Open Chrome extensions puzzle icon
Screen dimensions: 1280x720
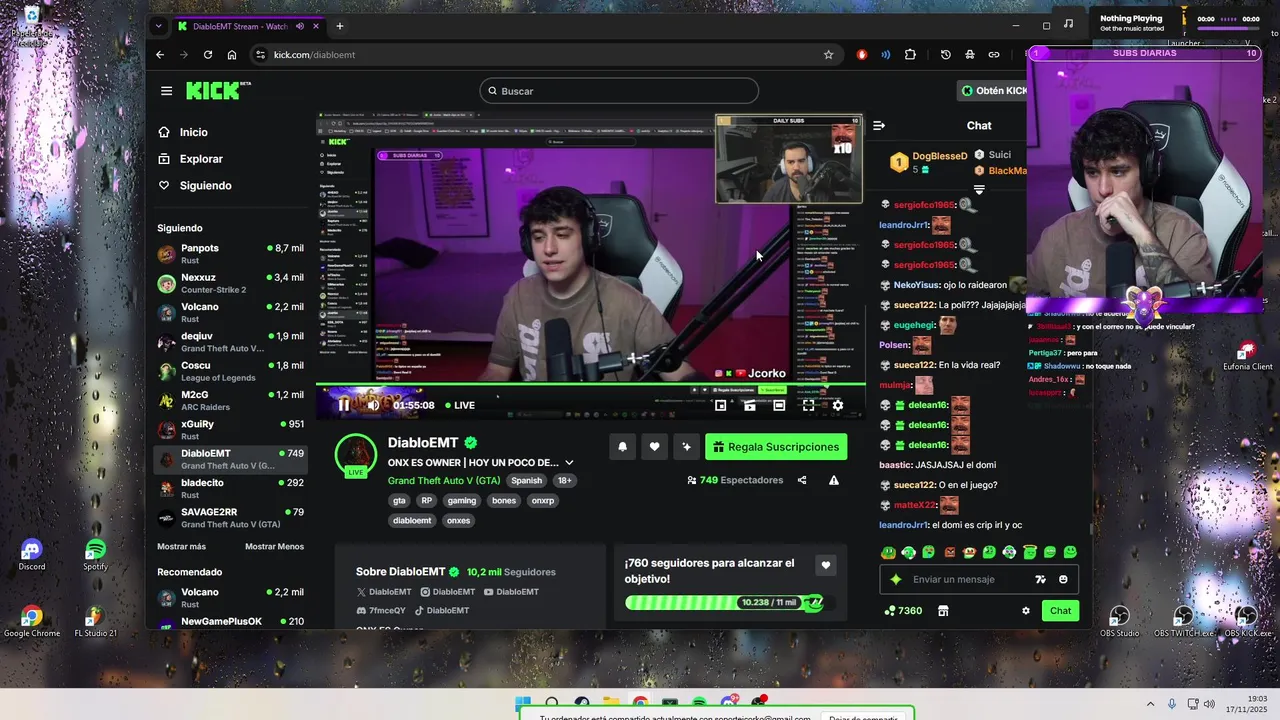coord(910,55)
